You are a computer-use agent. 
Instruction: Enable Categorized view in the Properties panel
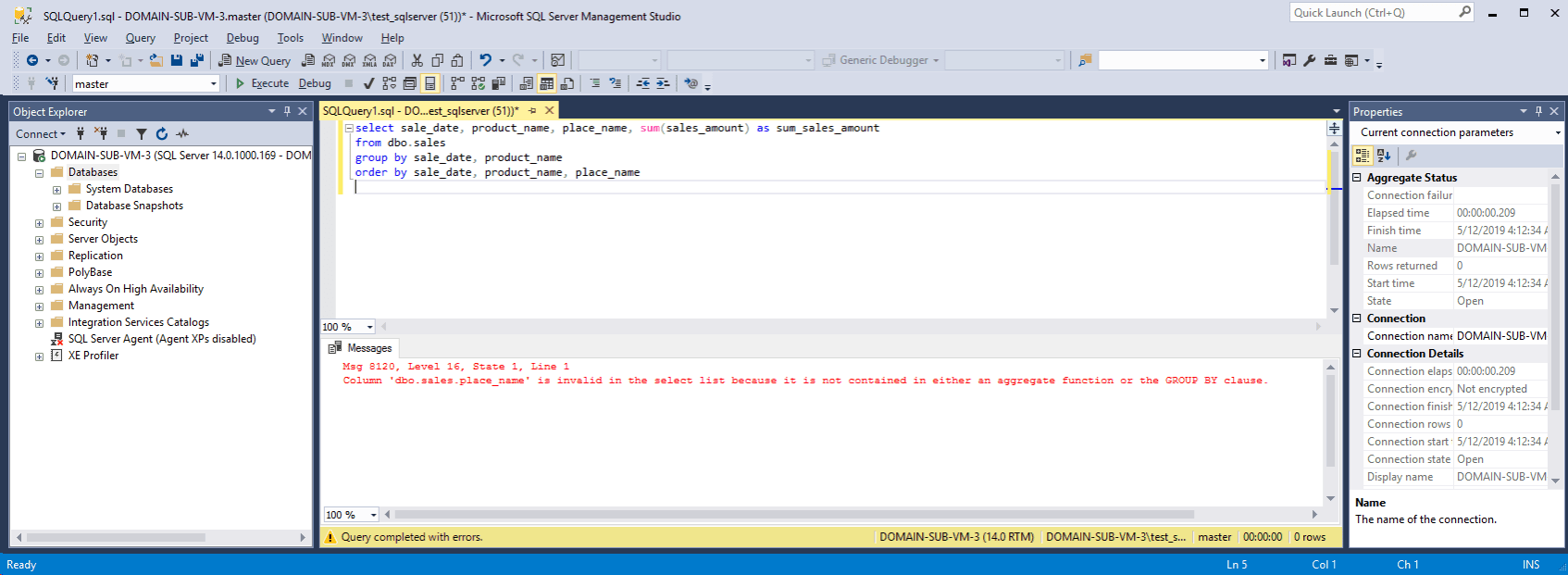1363,156
